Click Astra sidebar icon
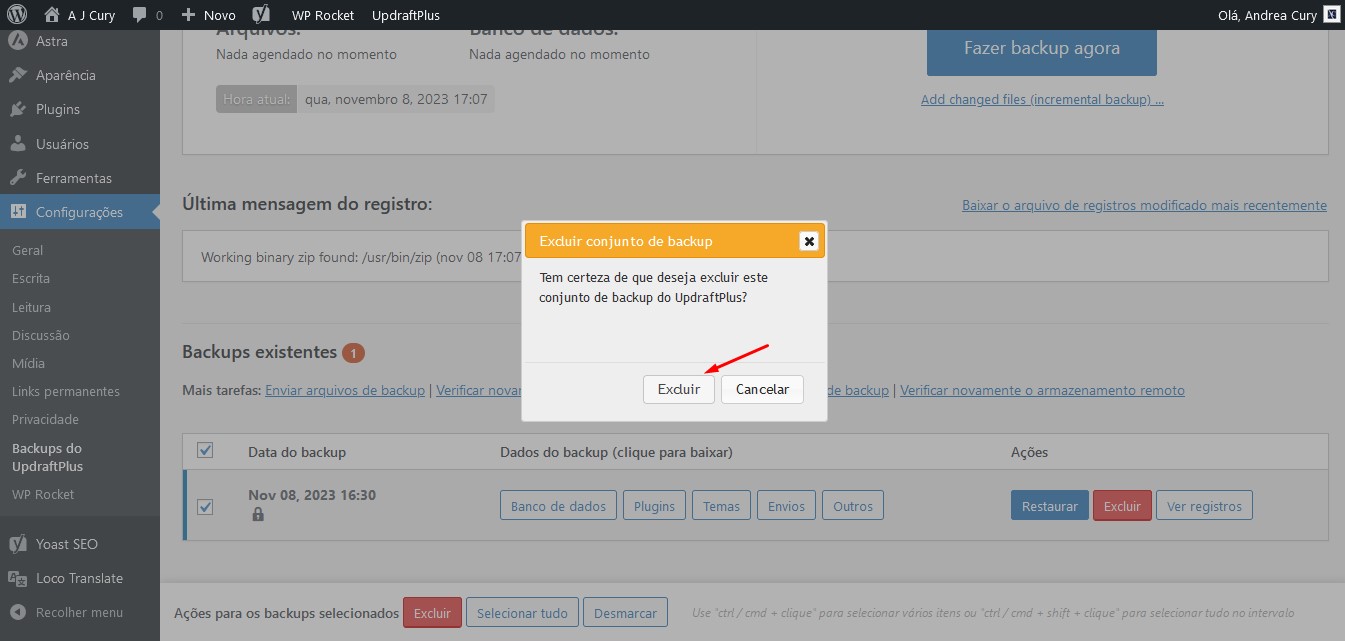1345x641 pixels. coord(17,41)
